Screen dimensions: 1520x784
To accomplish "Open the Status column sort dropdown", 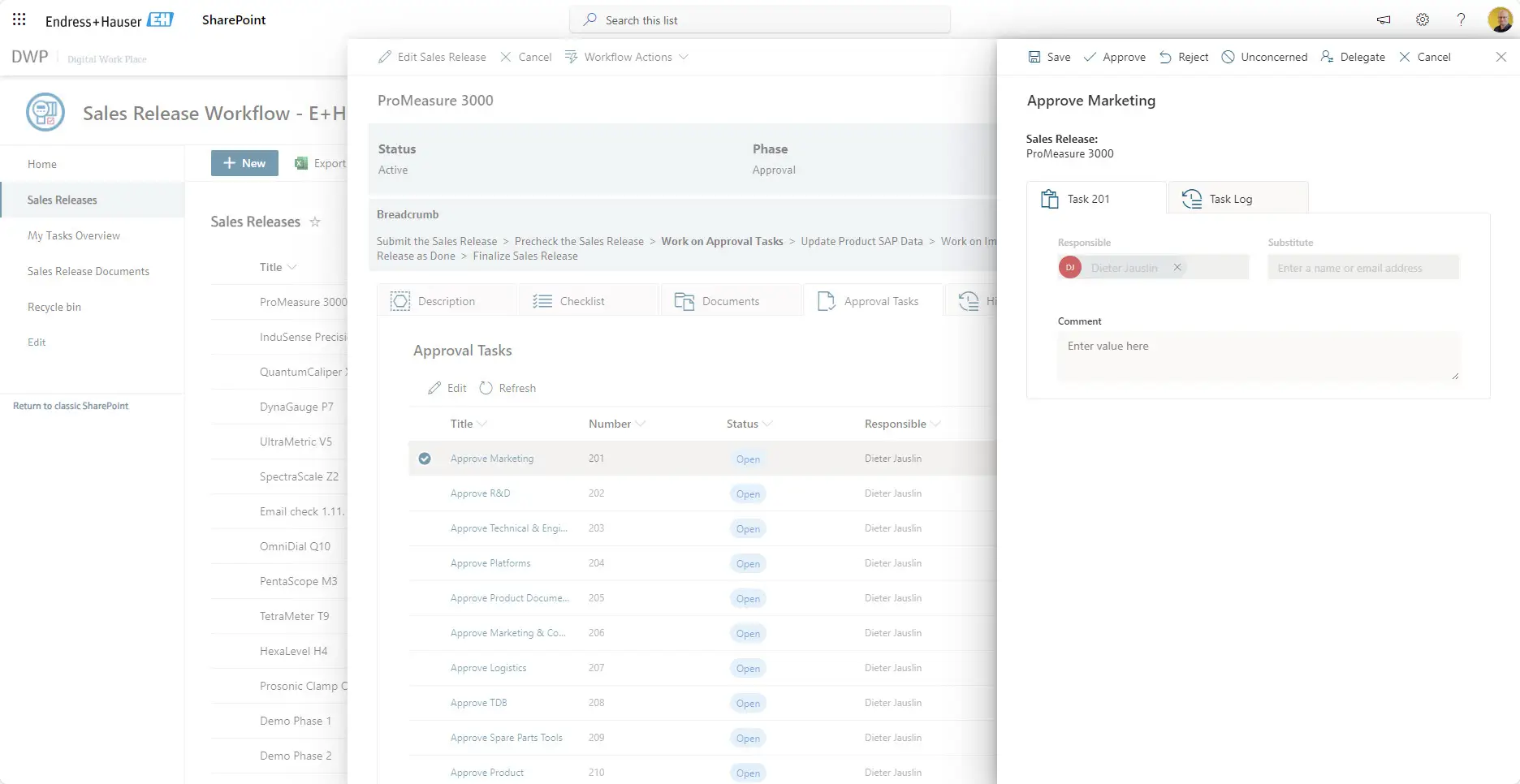I will [766, 423].
